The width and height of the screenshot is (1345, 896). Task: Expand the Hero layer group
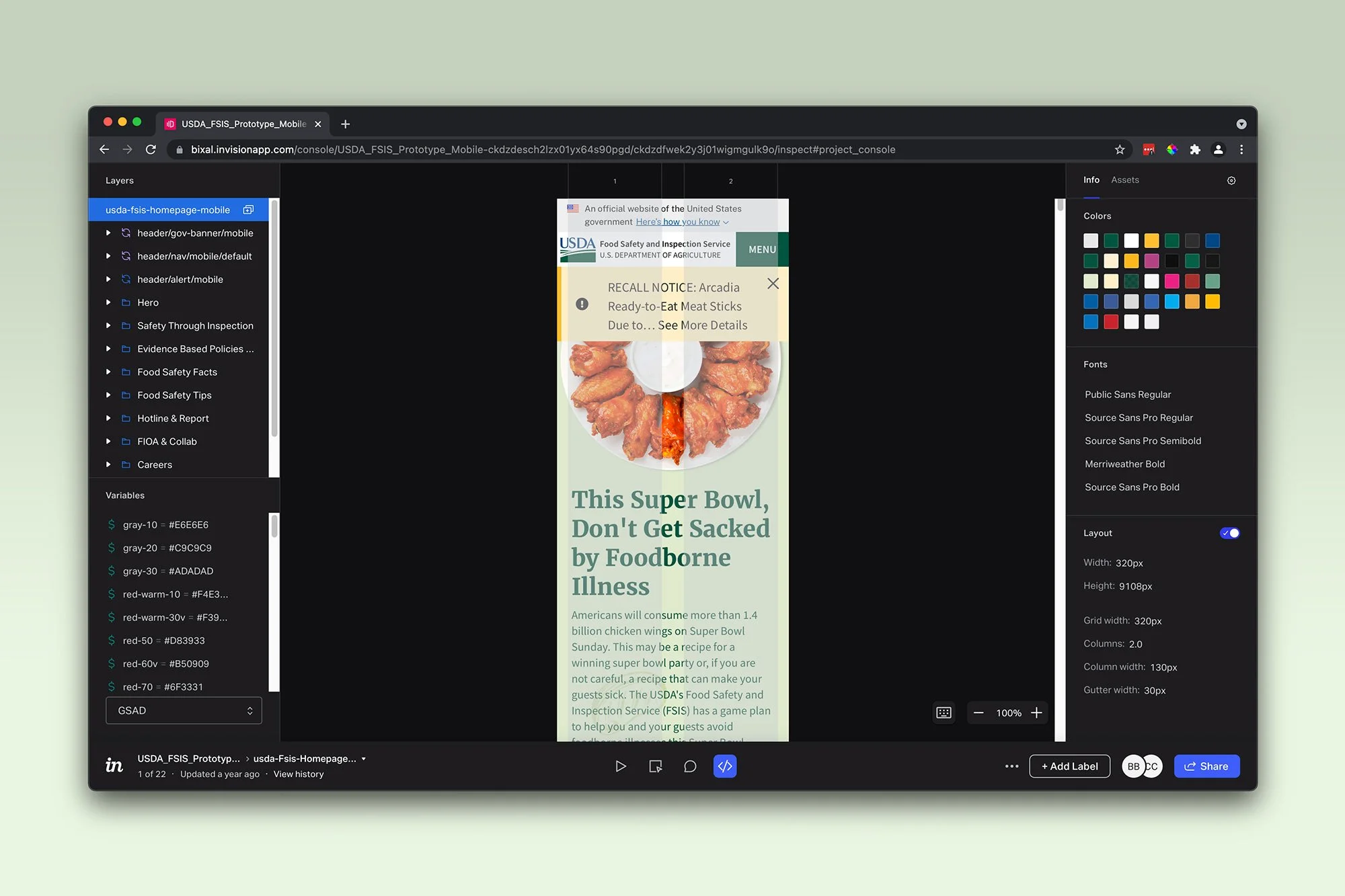pos(108,302)
